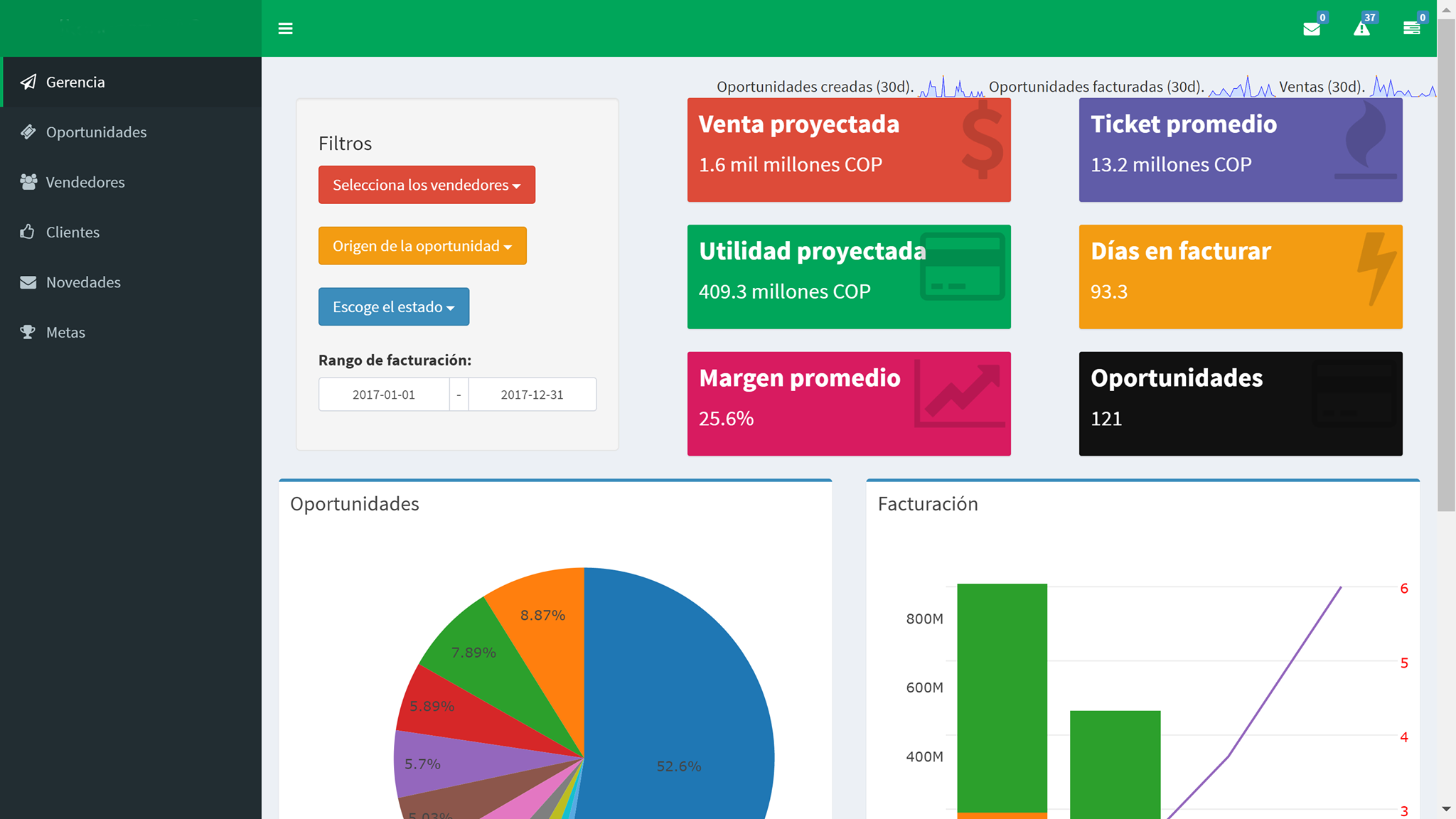Click the thumbs-up icon next to Clientes

[x=28, y=232]
